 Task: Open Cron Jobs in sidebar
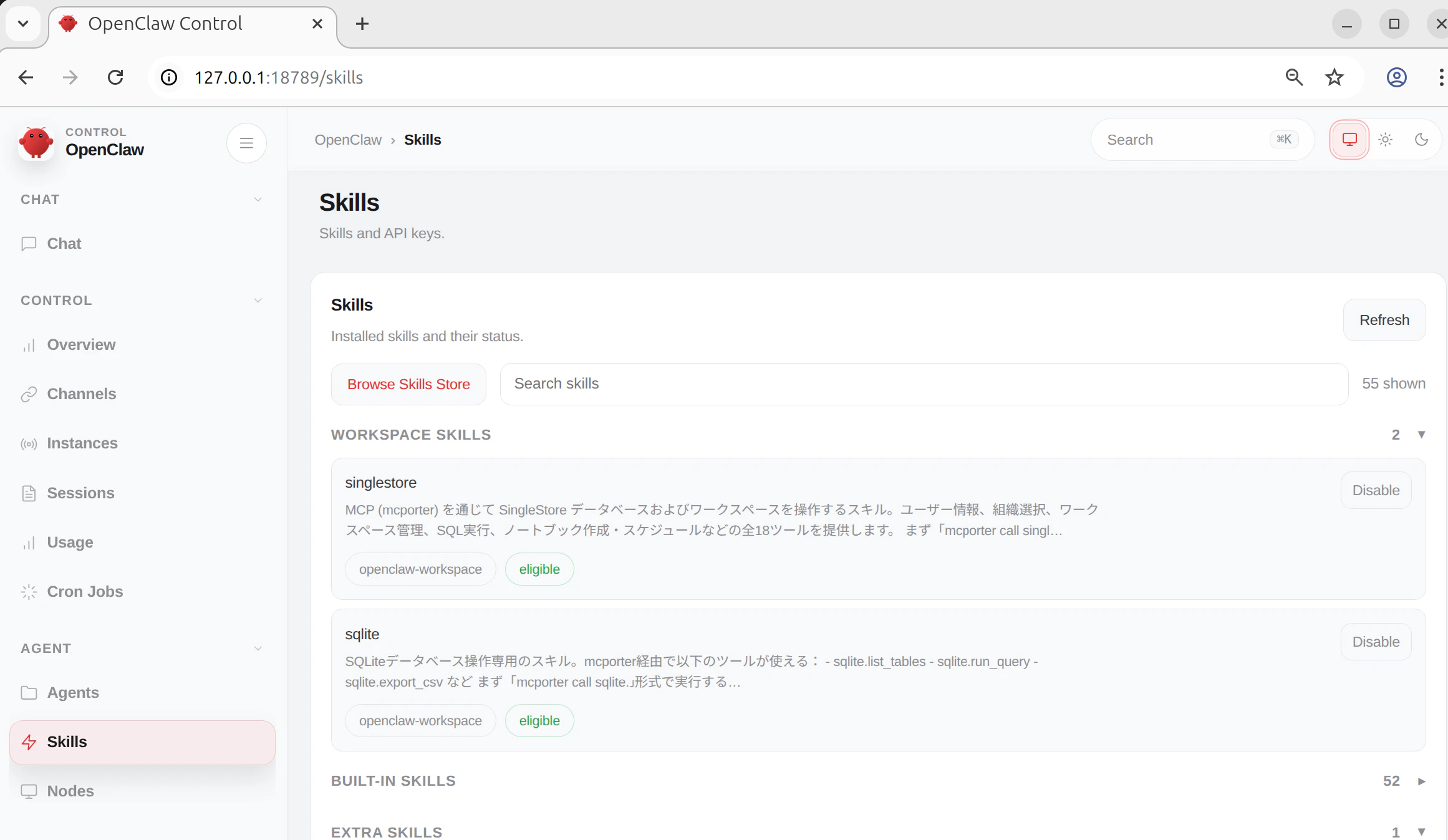(x=142, y=592)
